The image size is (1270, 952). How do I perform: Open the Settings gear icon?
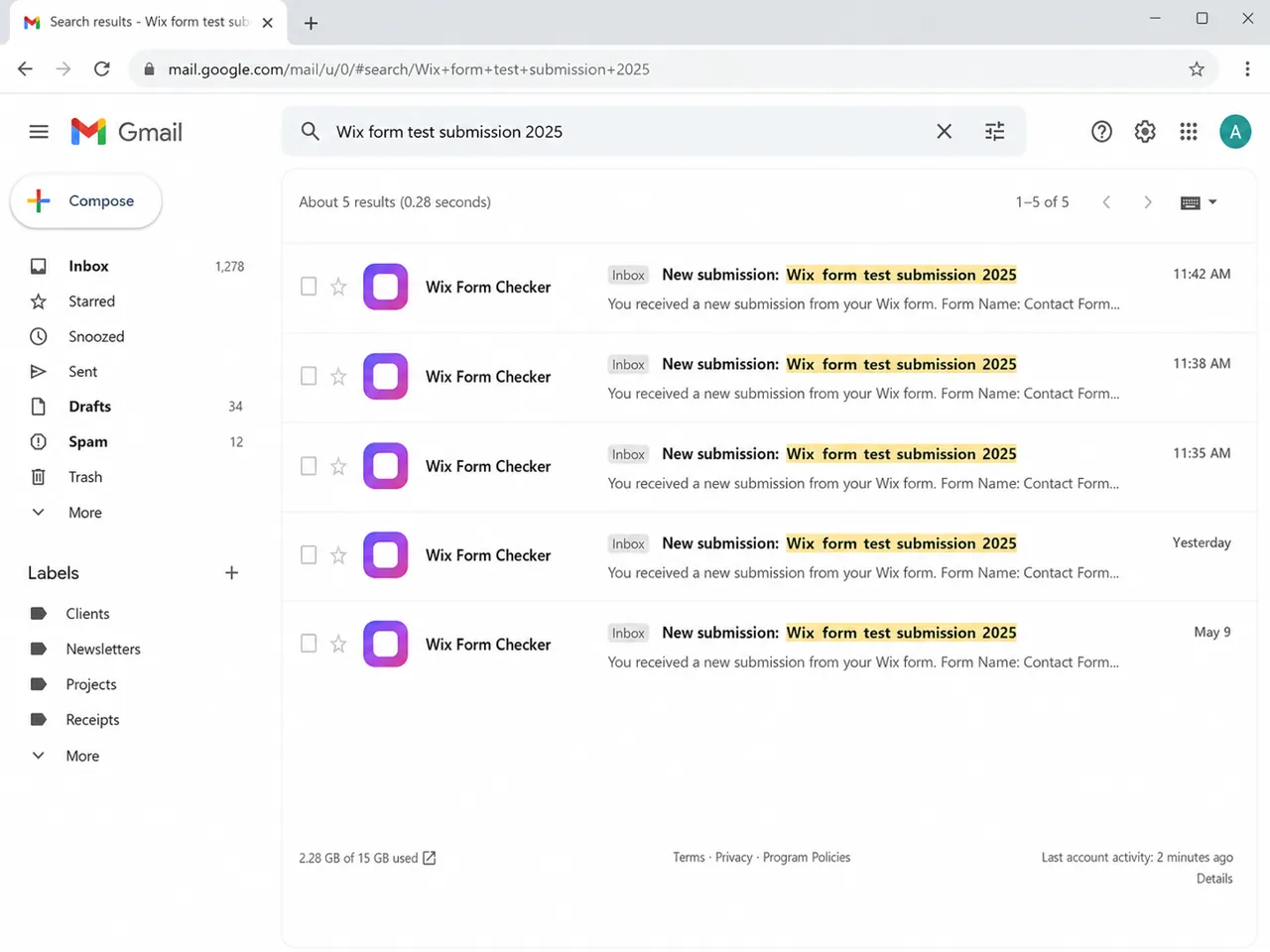point(1145,131)
